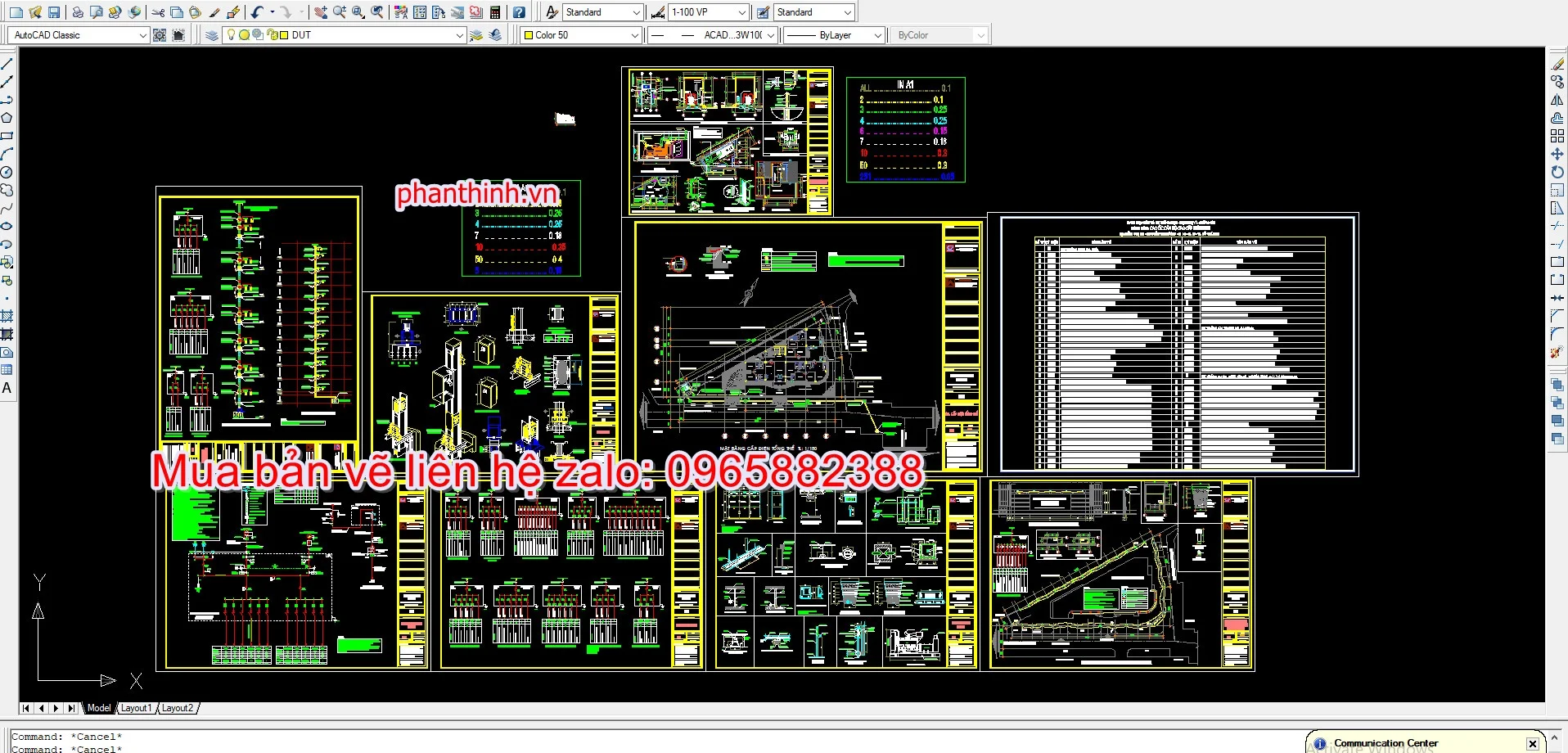Save the drawing with floppy icon
This screenshot has width=1568, height=753.
[x=54, y=12]
